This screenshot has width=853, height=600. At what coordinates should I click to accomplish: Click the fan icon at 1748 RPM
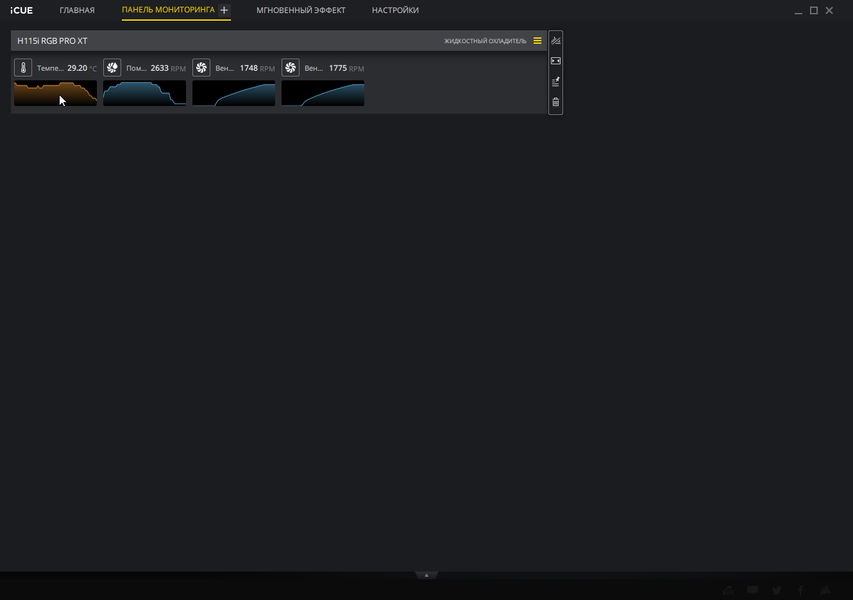(201, 68)
